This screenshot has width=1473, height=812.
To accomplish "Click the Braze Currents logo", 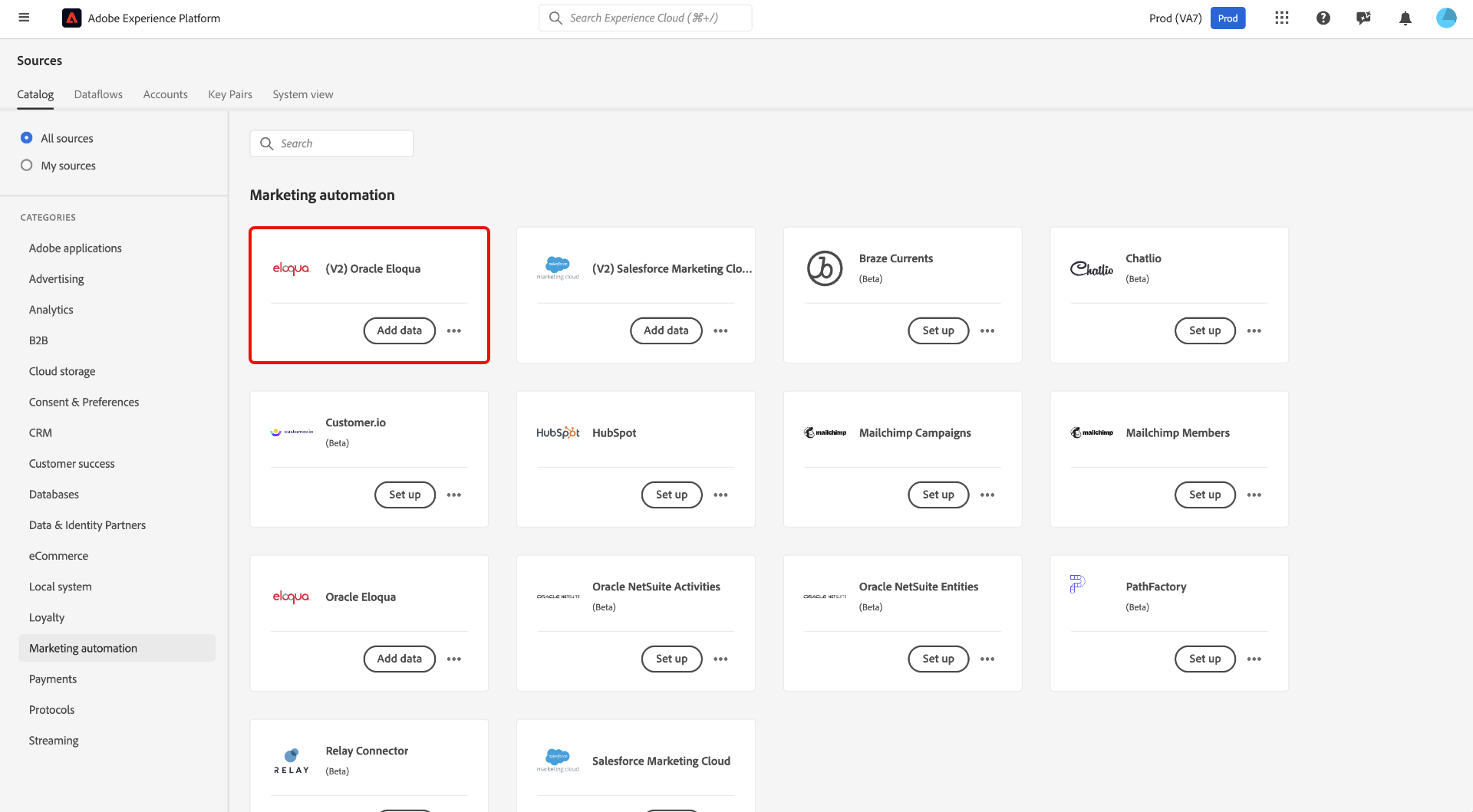I will (825, 268).
